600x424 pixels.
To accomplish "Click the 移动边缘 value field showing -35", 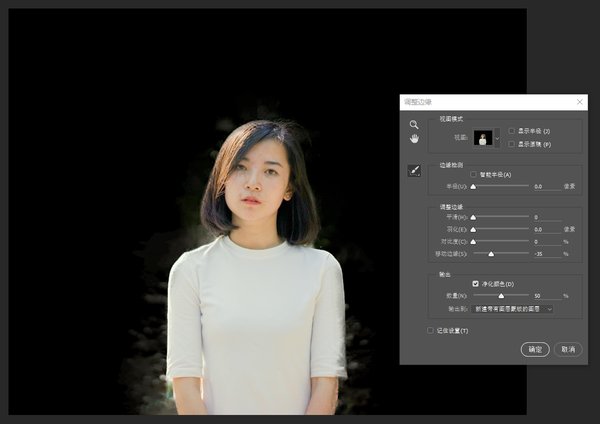I will [x=548, y=254].
